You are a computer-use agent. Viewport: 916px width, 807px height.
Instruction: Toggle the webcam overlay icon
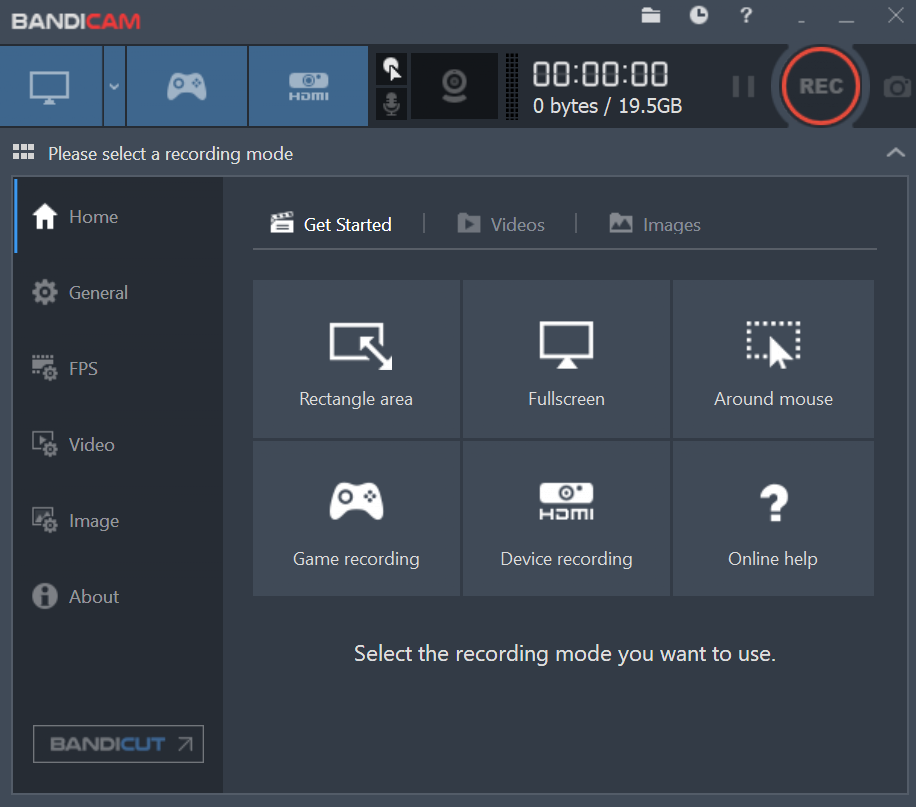[454, 86]
